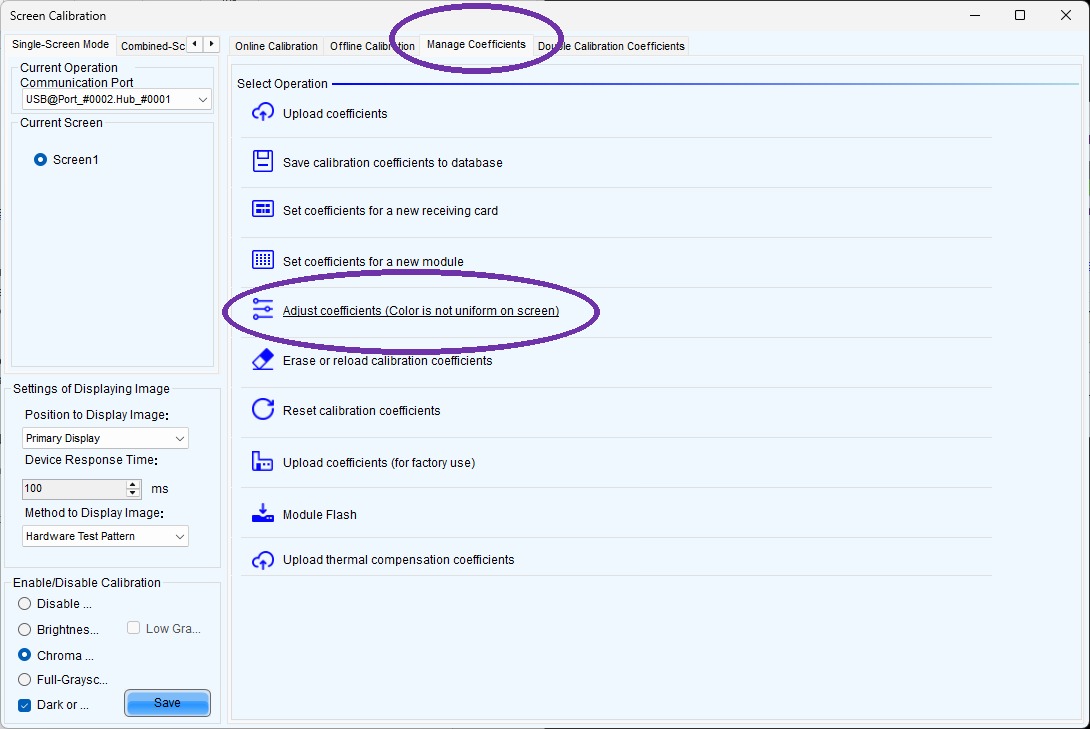The height and width of the screenshot is (729, 1090).
Task: Click Set coefficients for a new module
Action: pos(373,261)
